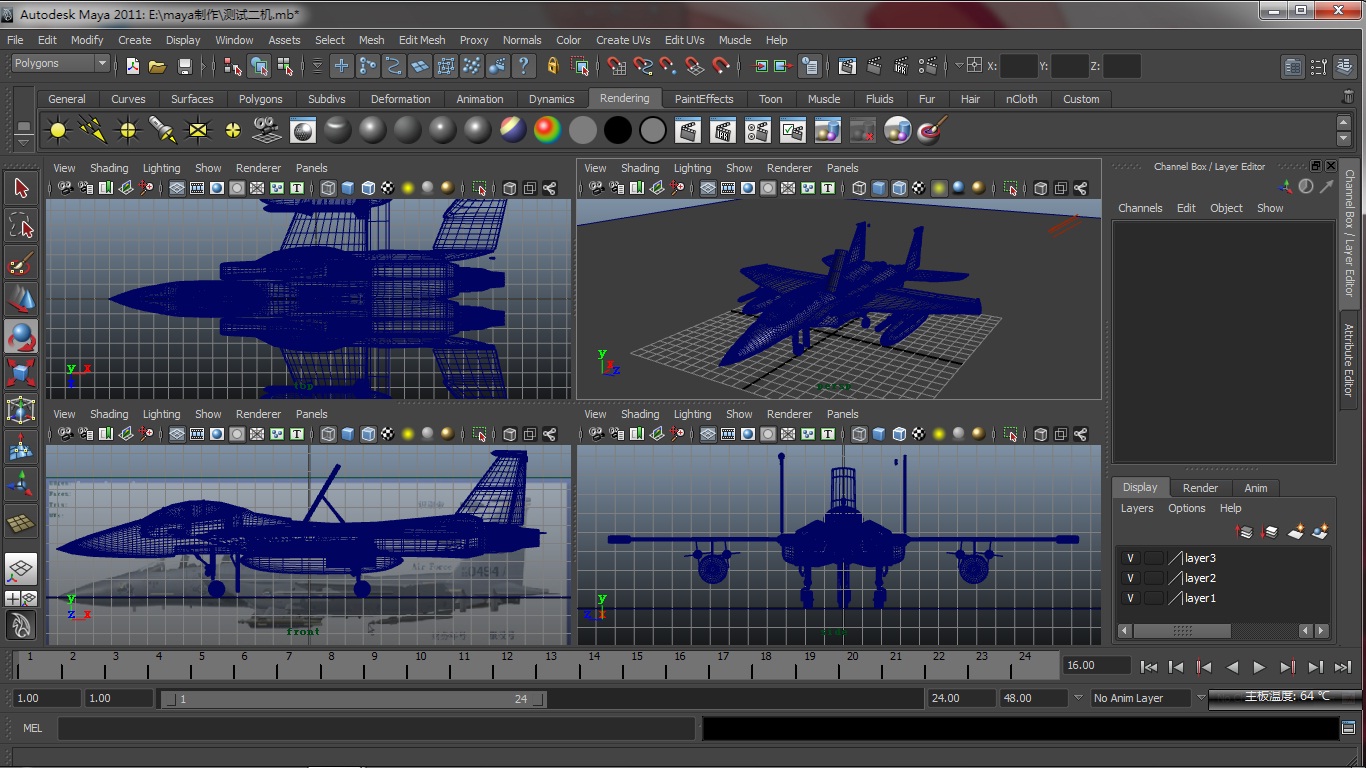The image size is (1366, 768).
Task: Click the current frame field showing 16.00
Action: click(x=1097, y=665)
